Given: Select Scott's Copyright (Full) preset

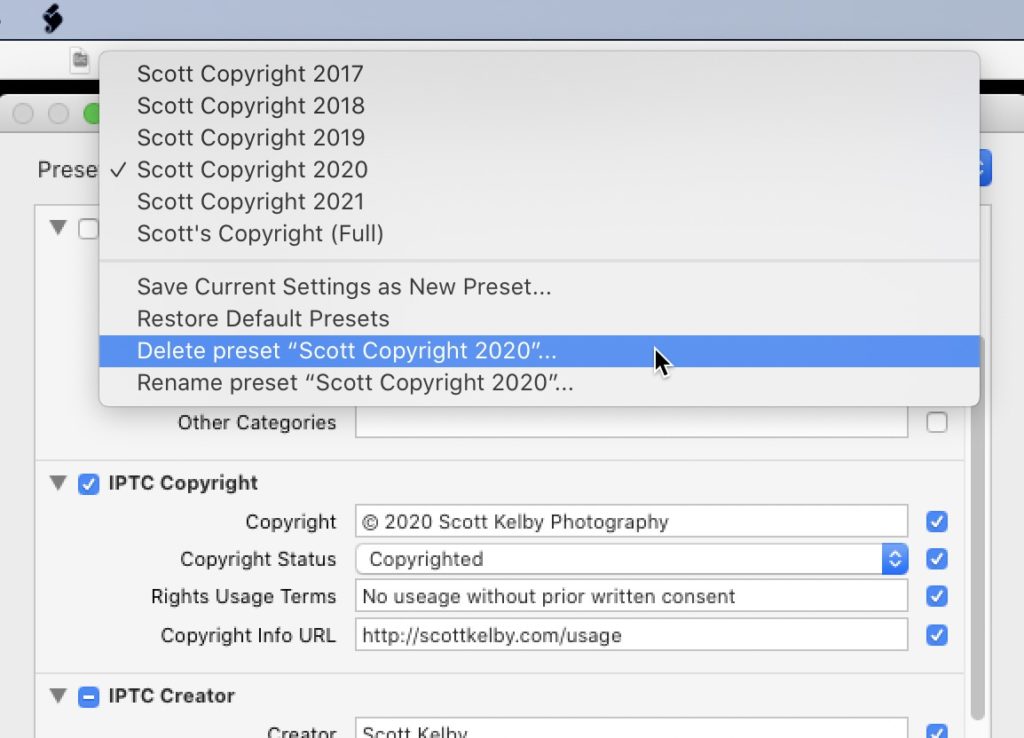Looking at the screenshot, I should pos(539,234).
